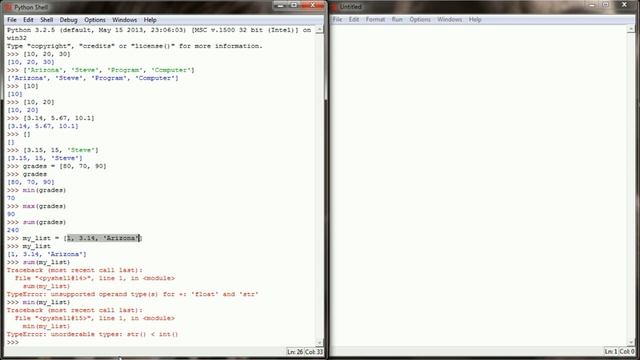Click 'Col: 0' in Untitled status bar
Image resolution: width=640 pixels, height=360 pixels.
click(x=627, y=351)
